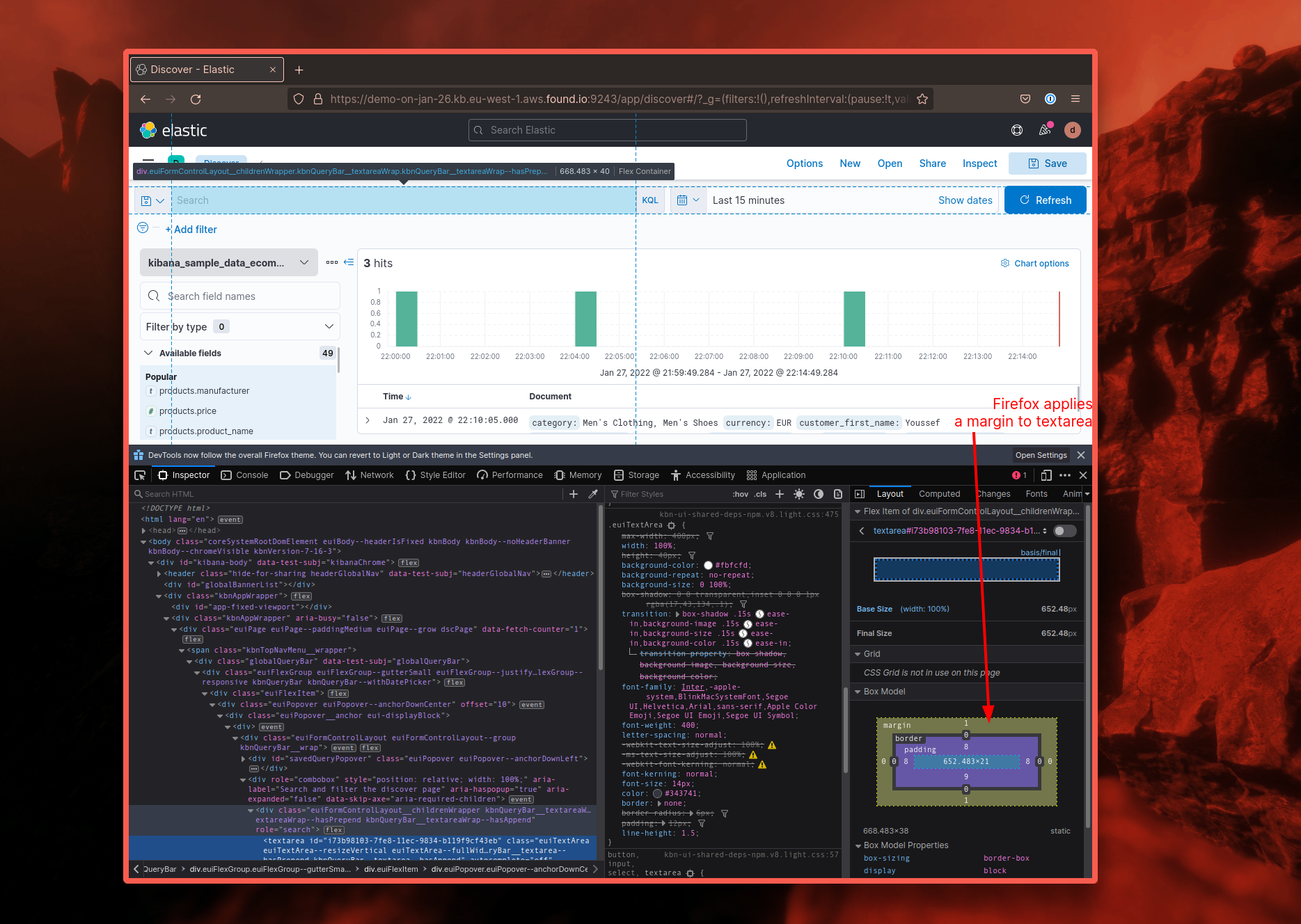Image resolution: width=1301 pixels, height=924 pixels.
Task: Click the Elastic logo
Action: pos(173,130)
